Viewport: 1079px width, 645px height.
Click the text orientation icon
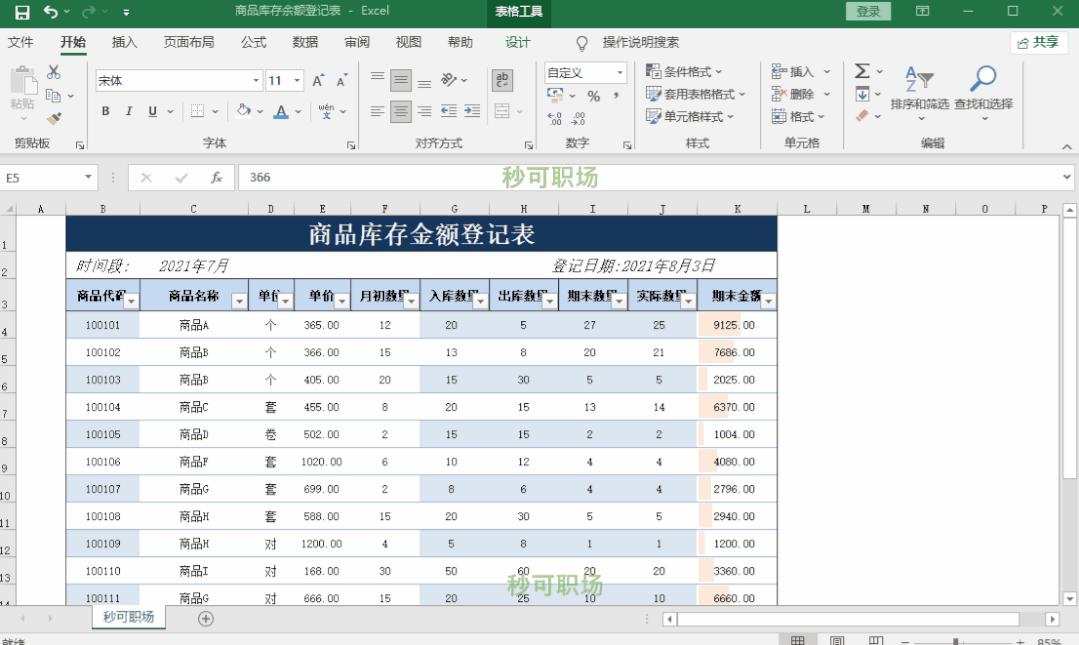pyautogui.click(x=449, y=81)
